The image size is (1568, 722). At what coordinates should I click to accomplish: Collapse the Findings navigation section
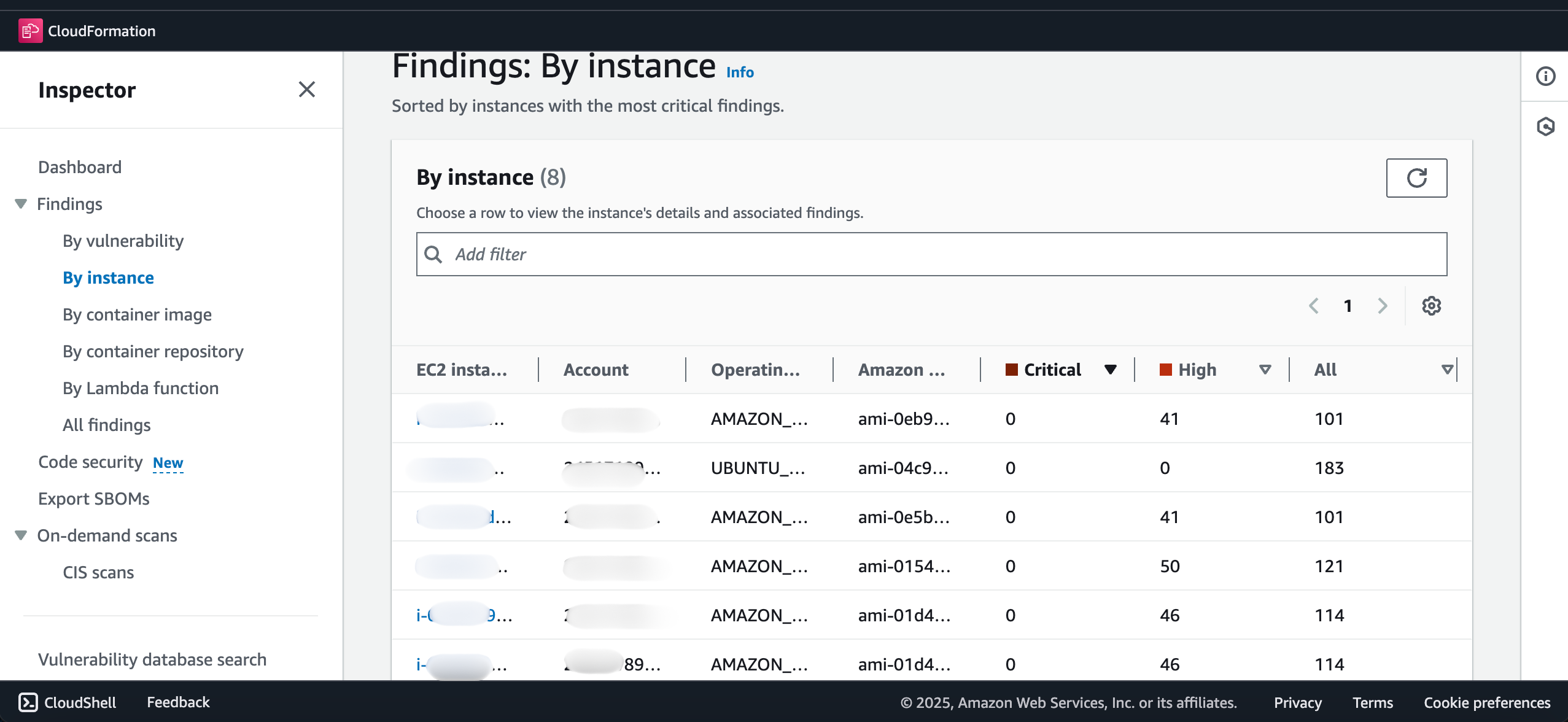click(21, 204)
